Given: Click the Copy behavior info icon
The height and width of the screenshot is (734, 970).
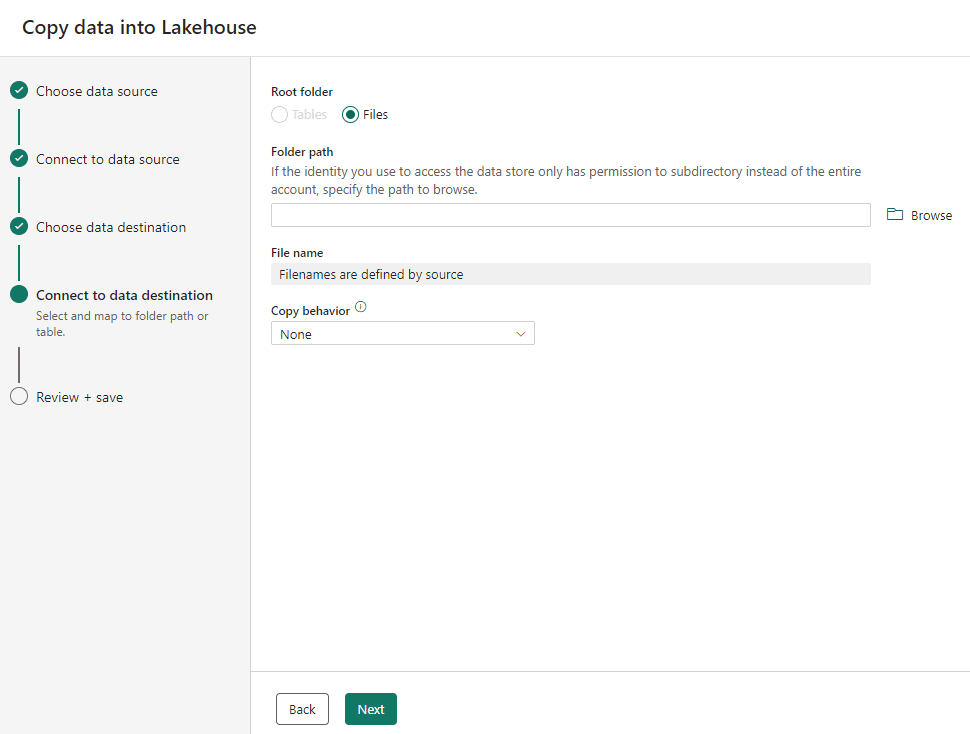Looking at the screenshot, I should (361, 307).
